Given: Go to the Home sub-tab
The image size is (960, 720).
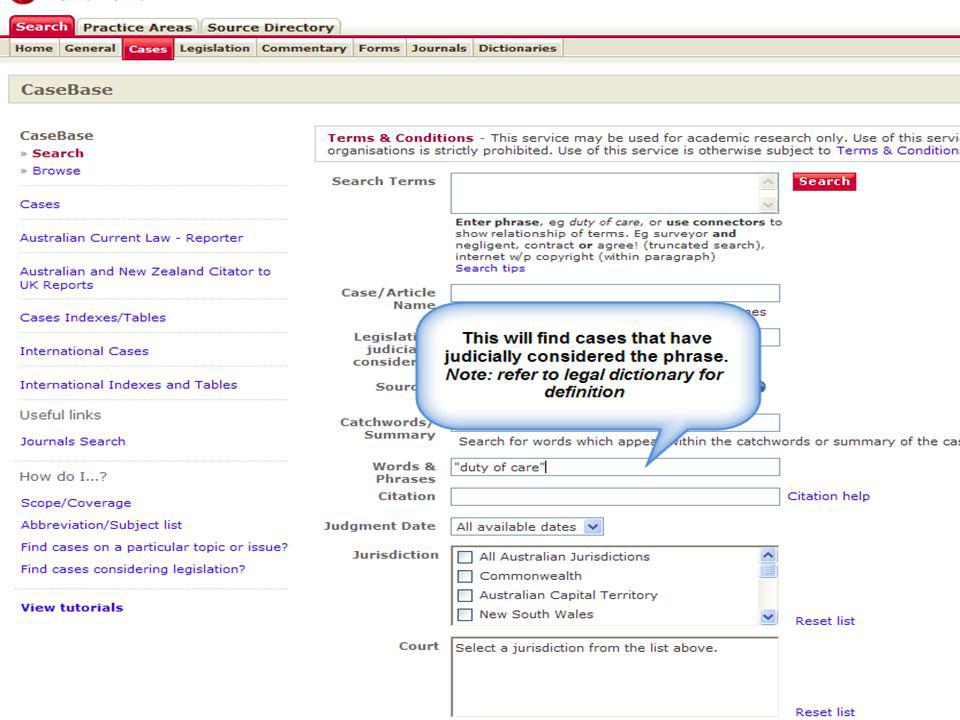Looking at the screenshot, I should tap(34, 48).
